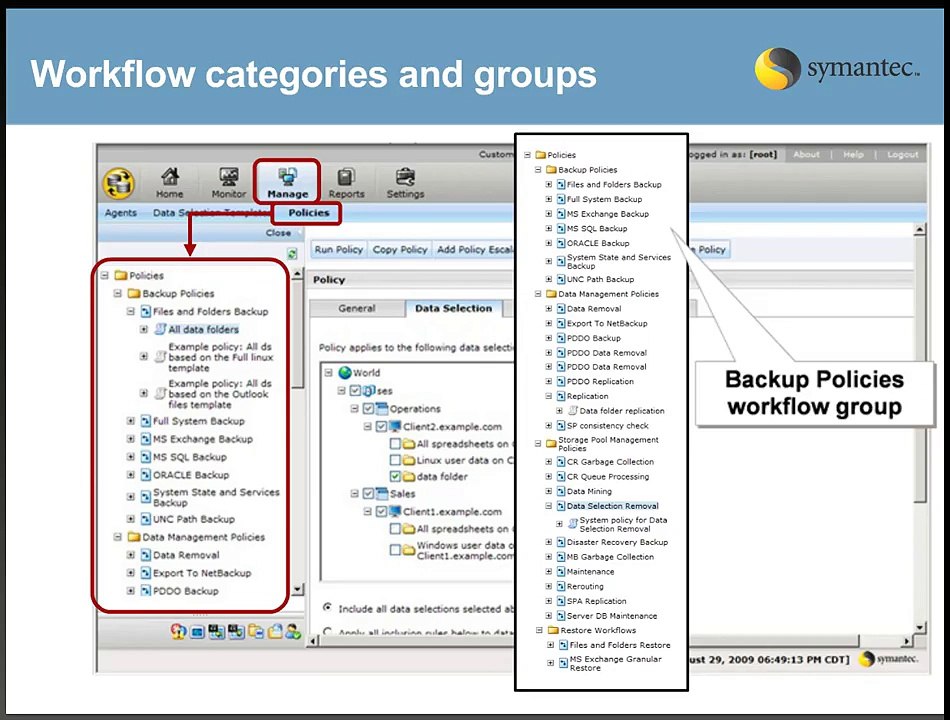Toggle the ses checkbox under World
This screenshot has height=720, width=950.
[x=356, y=390]
